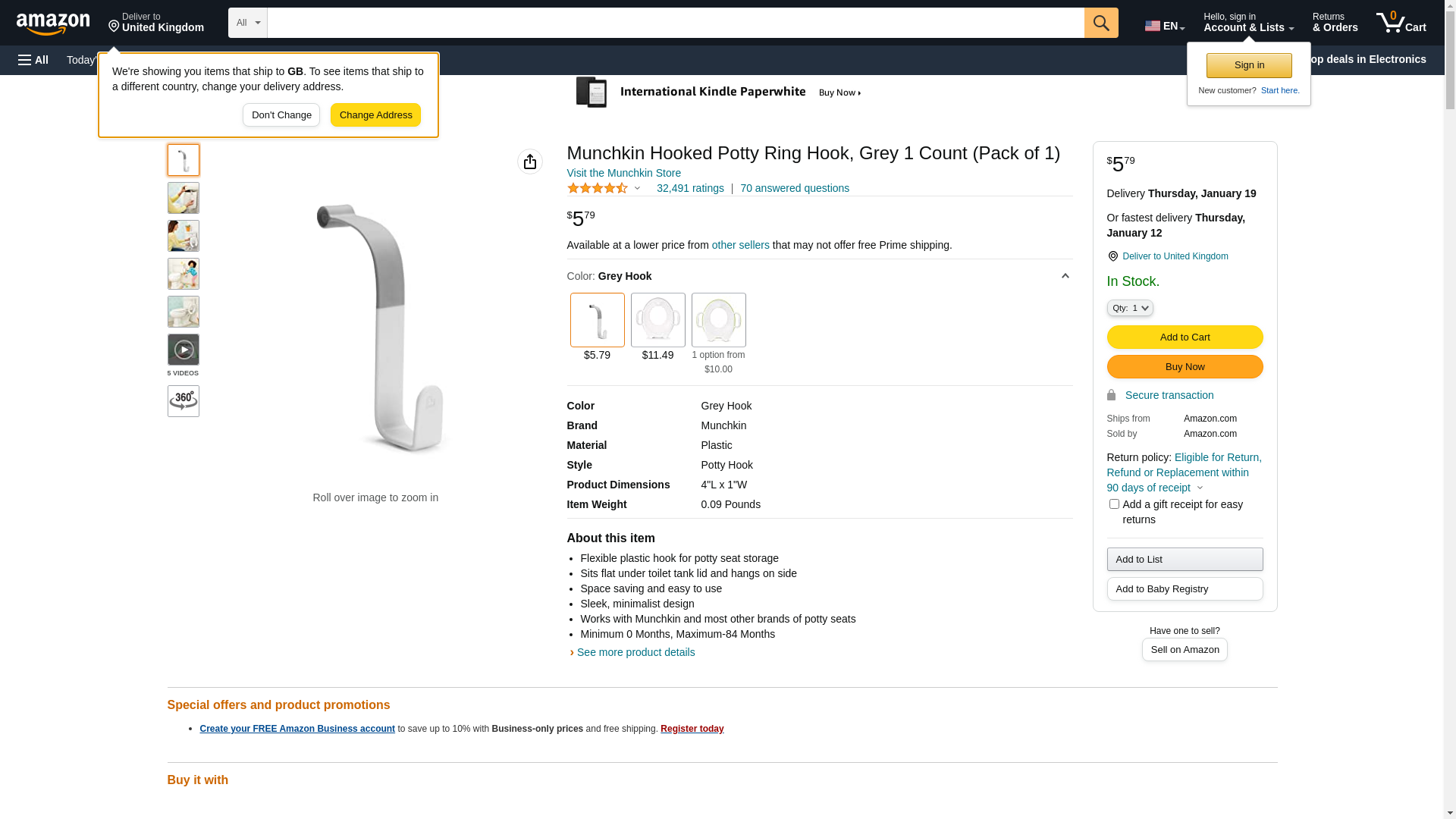Open Returns & Orders menu item
Viewport: 1456px width, 819px height.
coord(1335,23)
